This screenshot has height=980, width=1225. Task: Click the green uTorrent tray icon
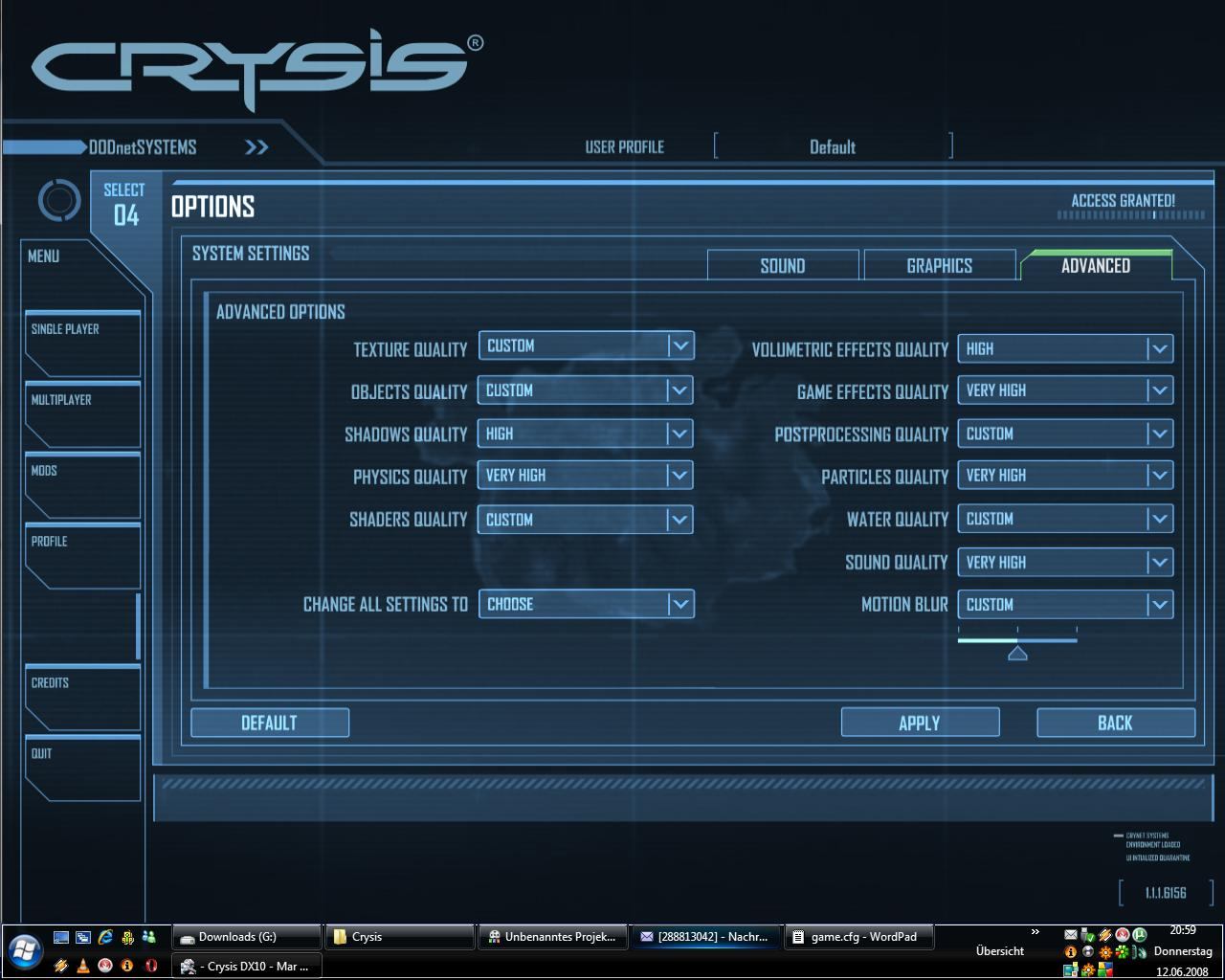click(1140, 935)
